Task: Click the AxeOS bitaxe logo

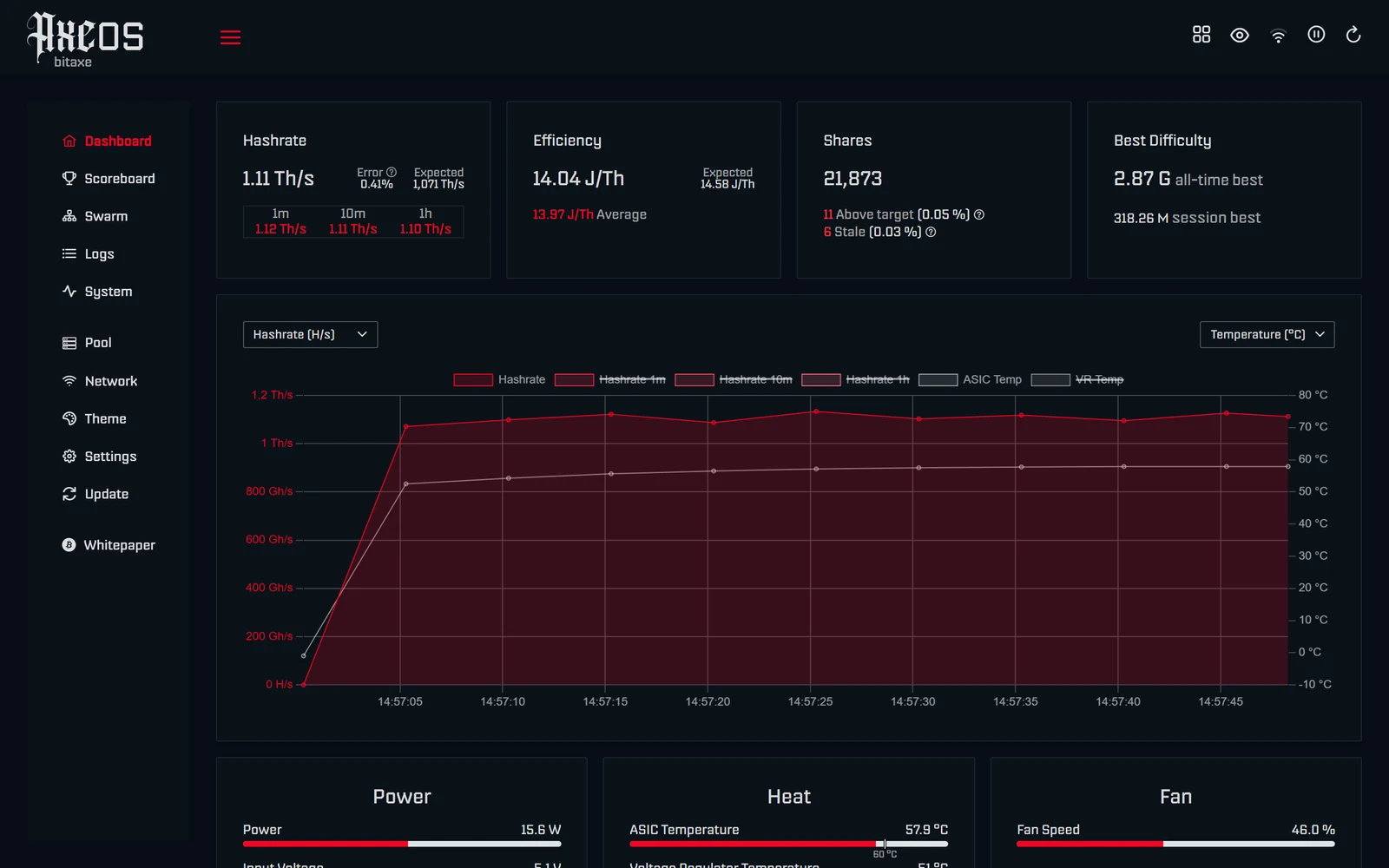Action: [85, 40]
